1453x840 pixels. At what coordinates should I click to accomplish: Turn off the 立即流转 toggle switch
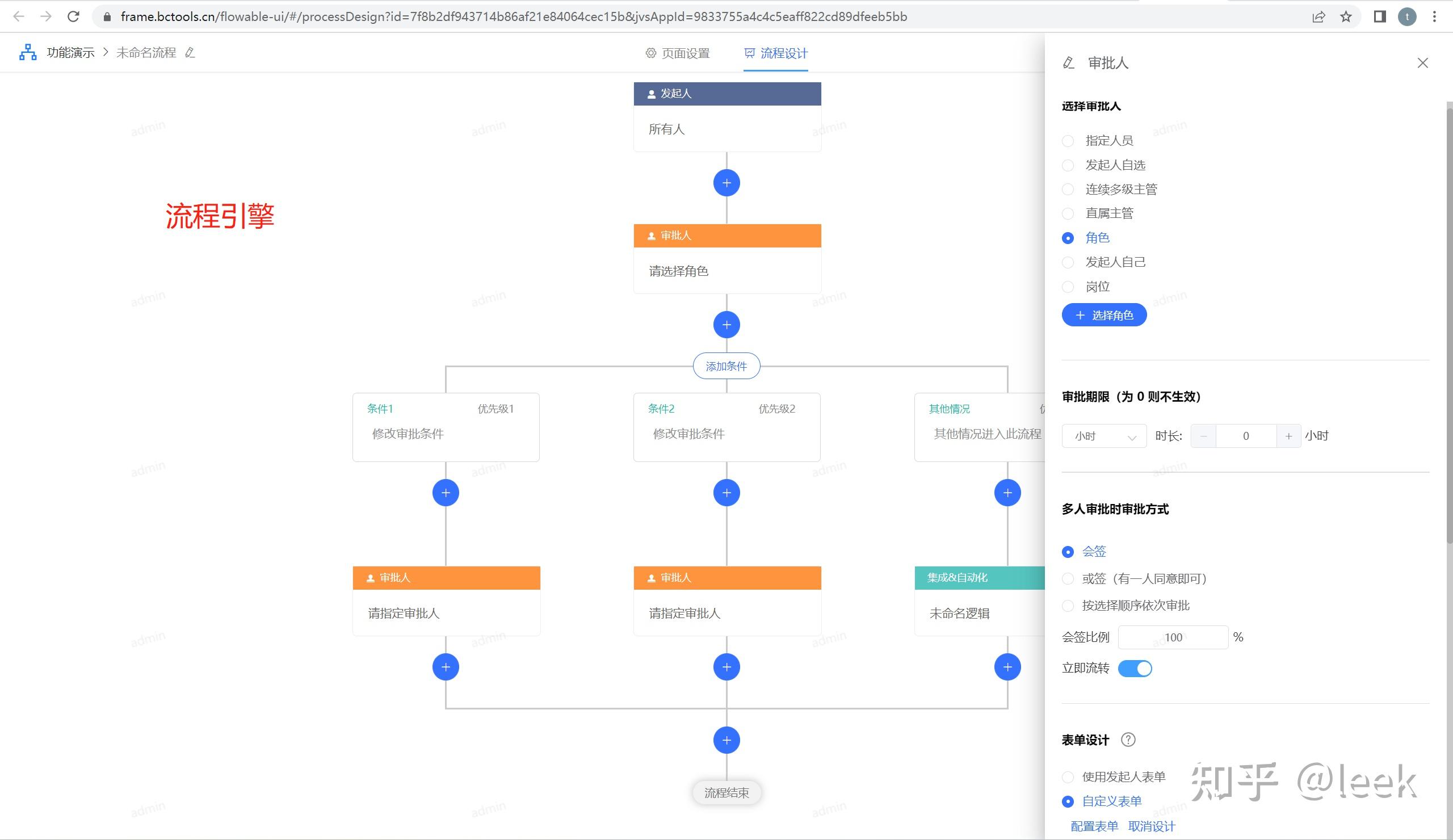tap(1135, 668)
